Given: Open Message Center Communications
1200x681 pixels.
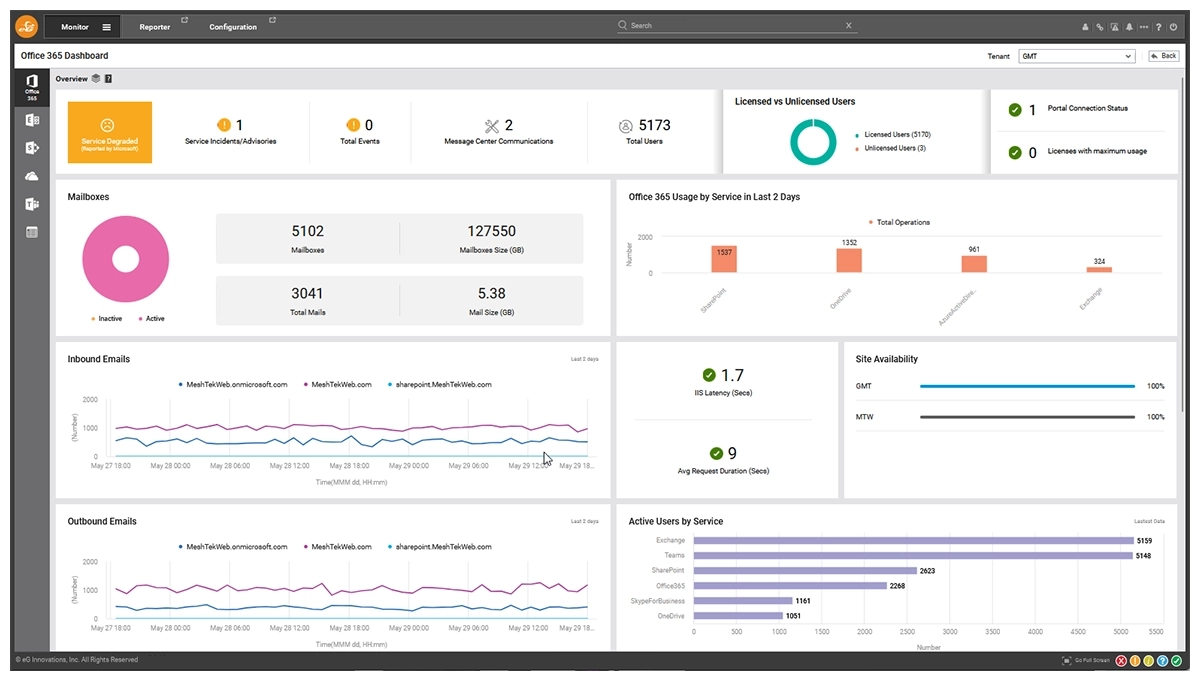Looking at the screenshot, I should point(499,131).
